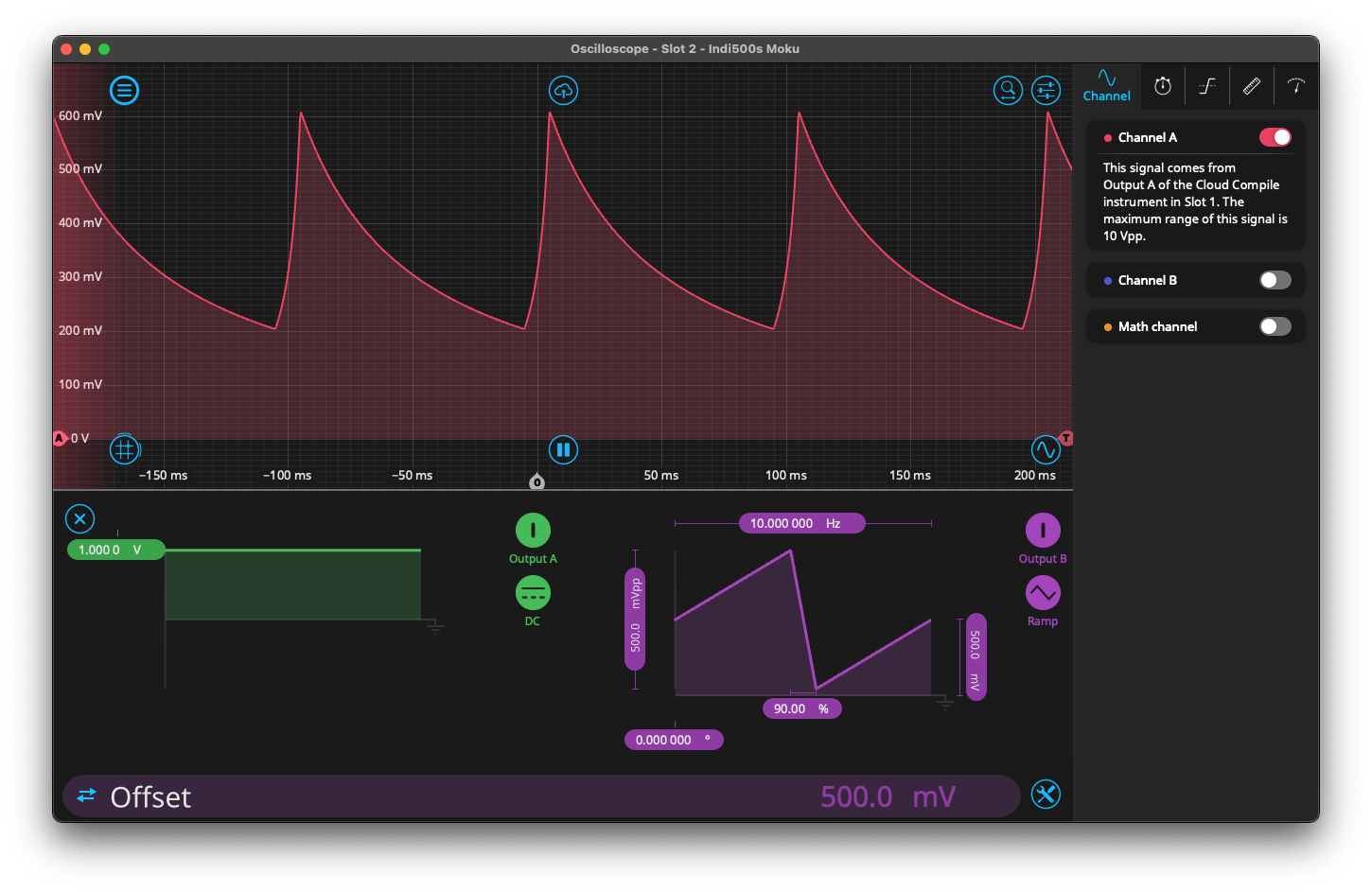Close the window with red button

pyautogui.click(x=66, y=49)
